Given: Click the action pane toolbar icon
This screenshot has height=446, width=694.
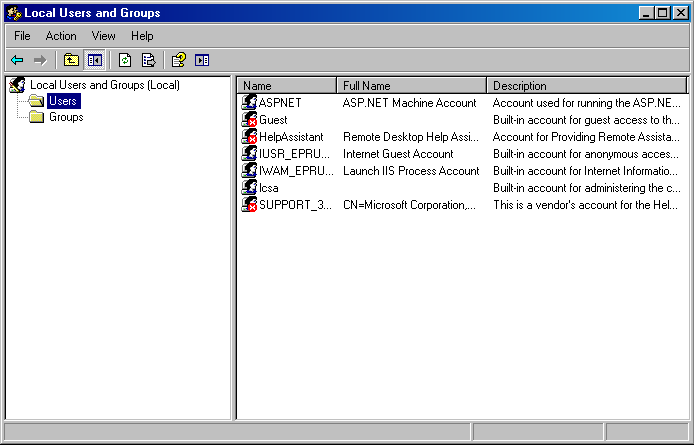Looking at the screenshot, I should 202,60.
